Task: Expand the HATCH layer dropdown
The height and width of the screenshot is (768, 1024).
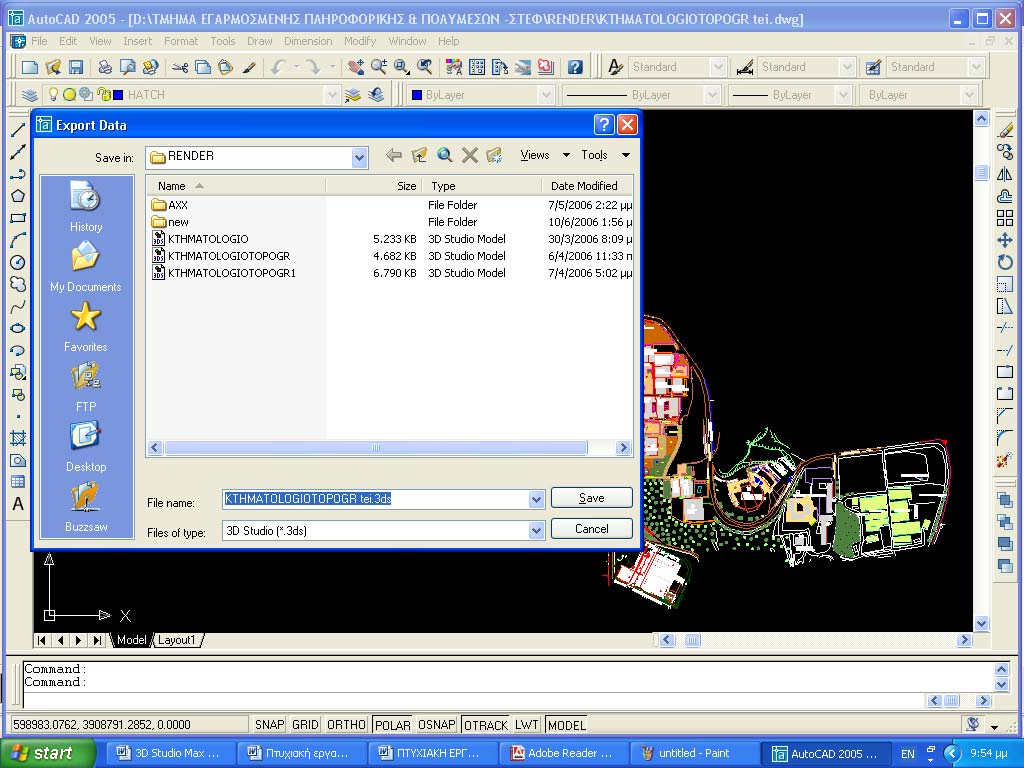Action: click(332, 95)
